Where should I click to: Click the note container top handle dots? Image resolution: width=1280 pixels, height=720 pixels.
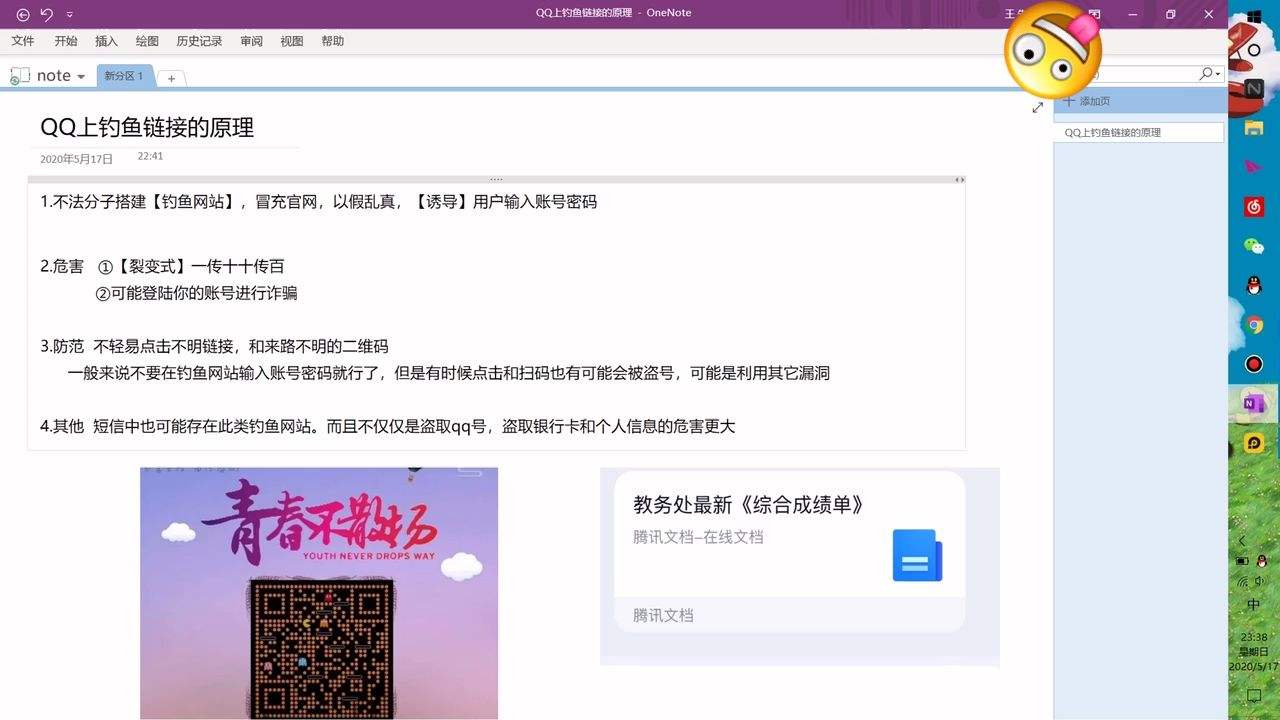click(496, 179)
